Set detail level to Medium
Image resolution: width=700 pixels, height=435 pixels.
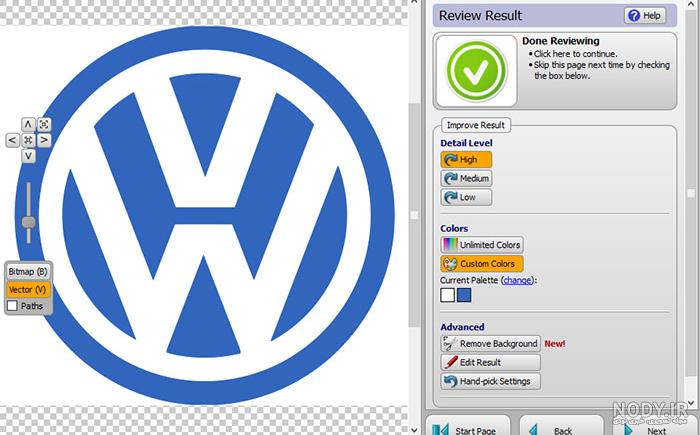coord(466,178)
